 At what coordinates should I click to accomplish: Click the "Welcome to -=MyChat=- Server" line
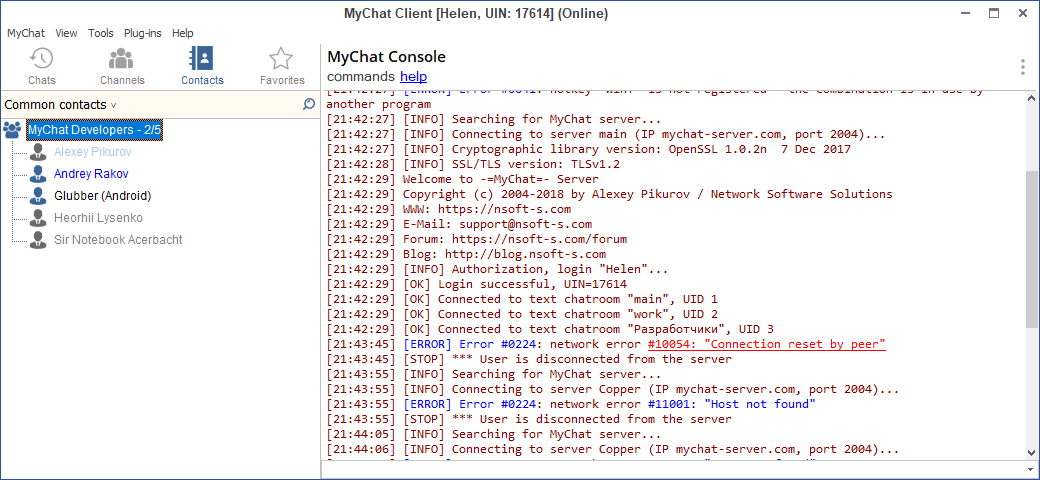click(x=462, y=179)
